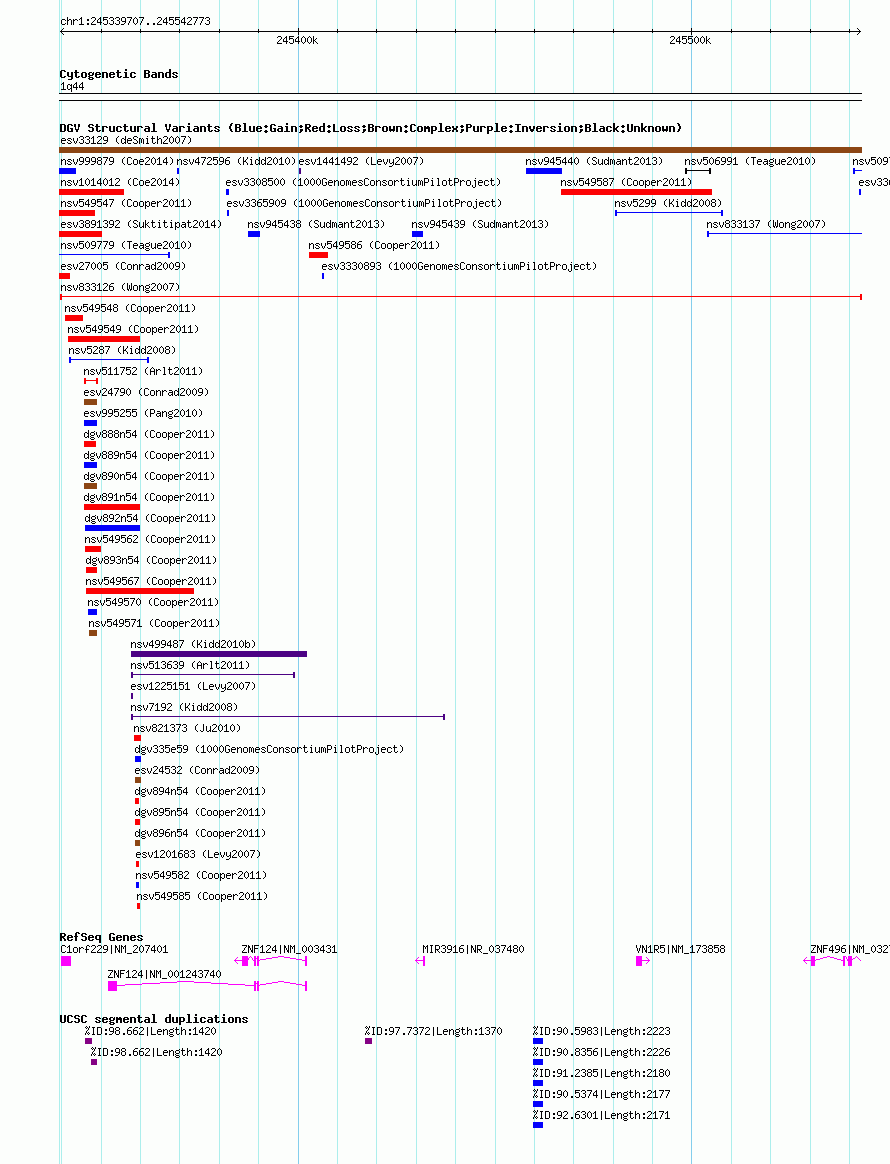Open the nsv513639 (Arlt2011) variant

(x=190, y=665)
